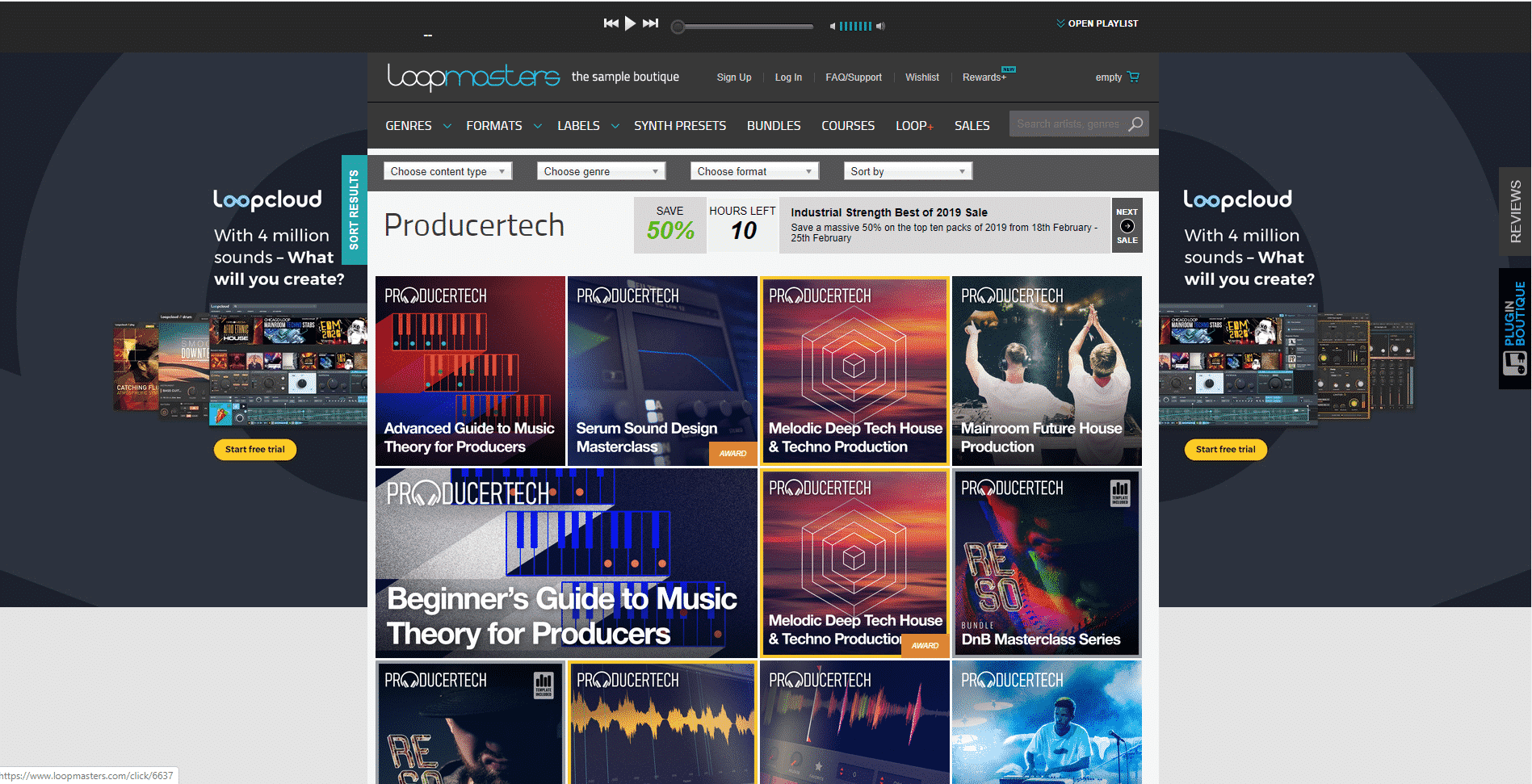
Task: Open top-row Melodic Deep Tech House card
Action: tap(854, 371)
